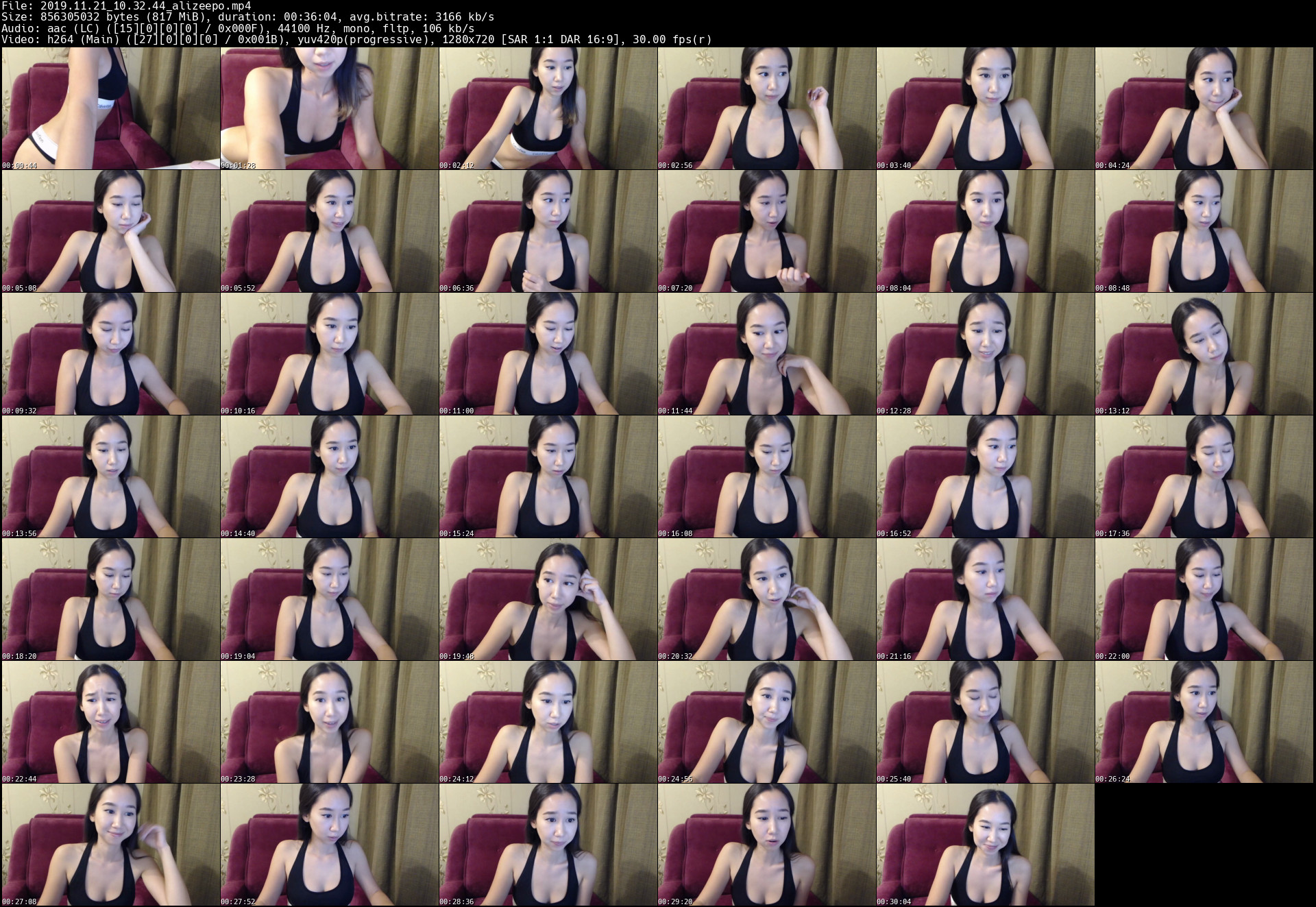Click the thumbnail stamped 00:21:16

(x=985, y=599)
